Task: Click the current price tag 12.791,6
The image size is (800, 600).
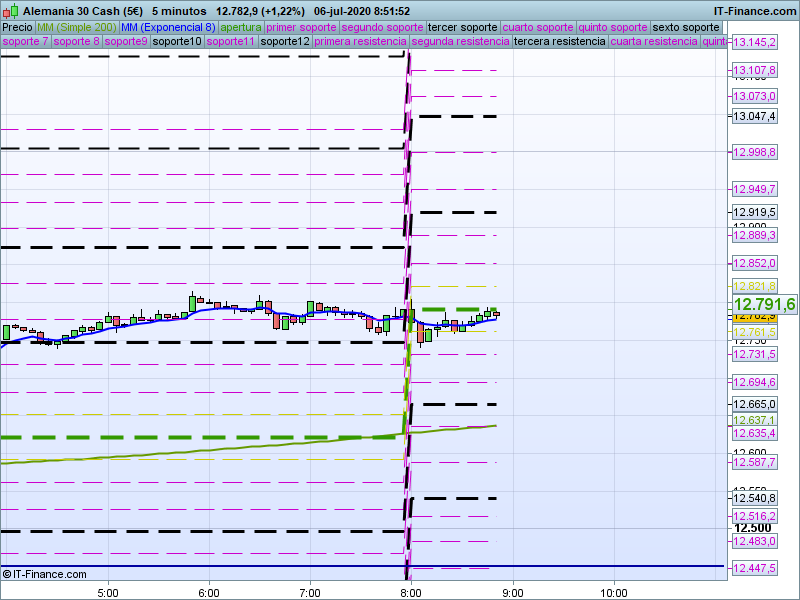Action: (x=764, y=304)
